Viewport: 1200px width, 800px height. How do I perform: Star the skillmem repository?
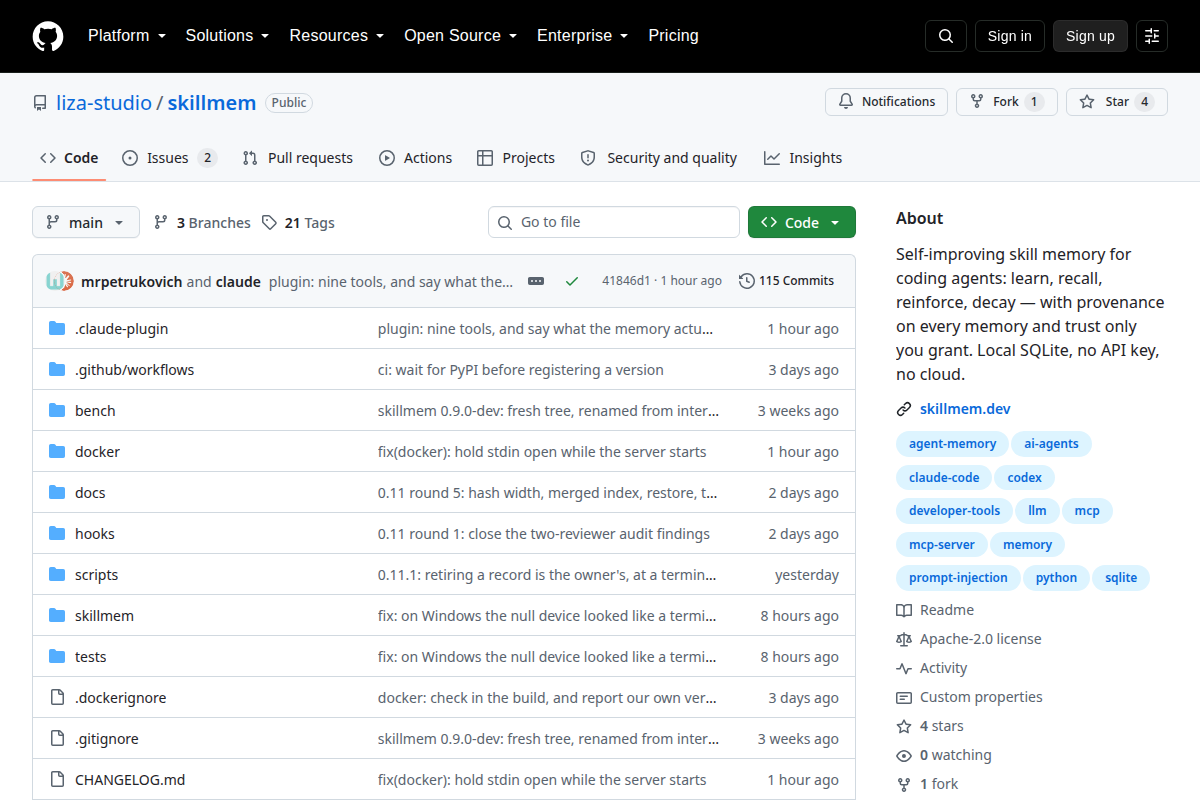1116,102
